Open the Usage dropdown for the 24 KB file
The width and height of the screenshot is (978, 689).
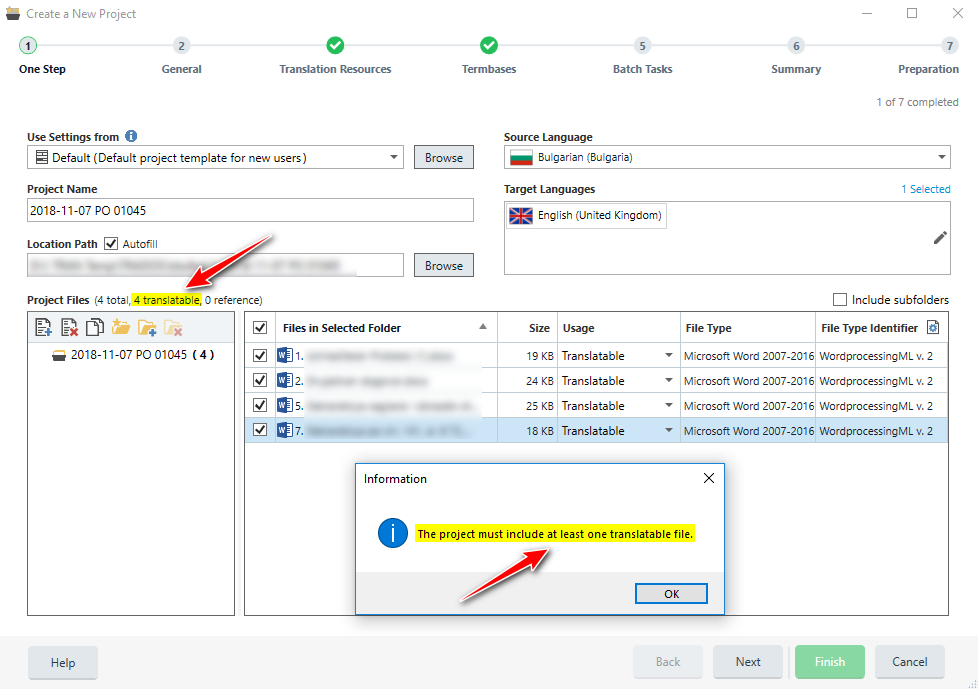coord(669,380)
